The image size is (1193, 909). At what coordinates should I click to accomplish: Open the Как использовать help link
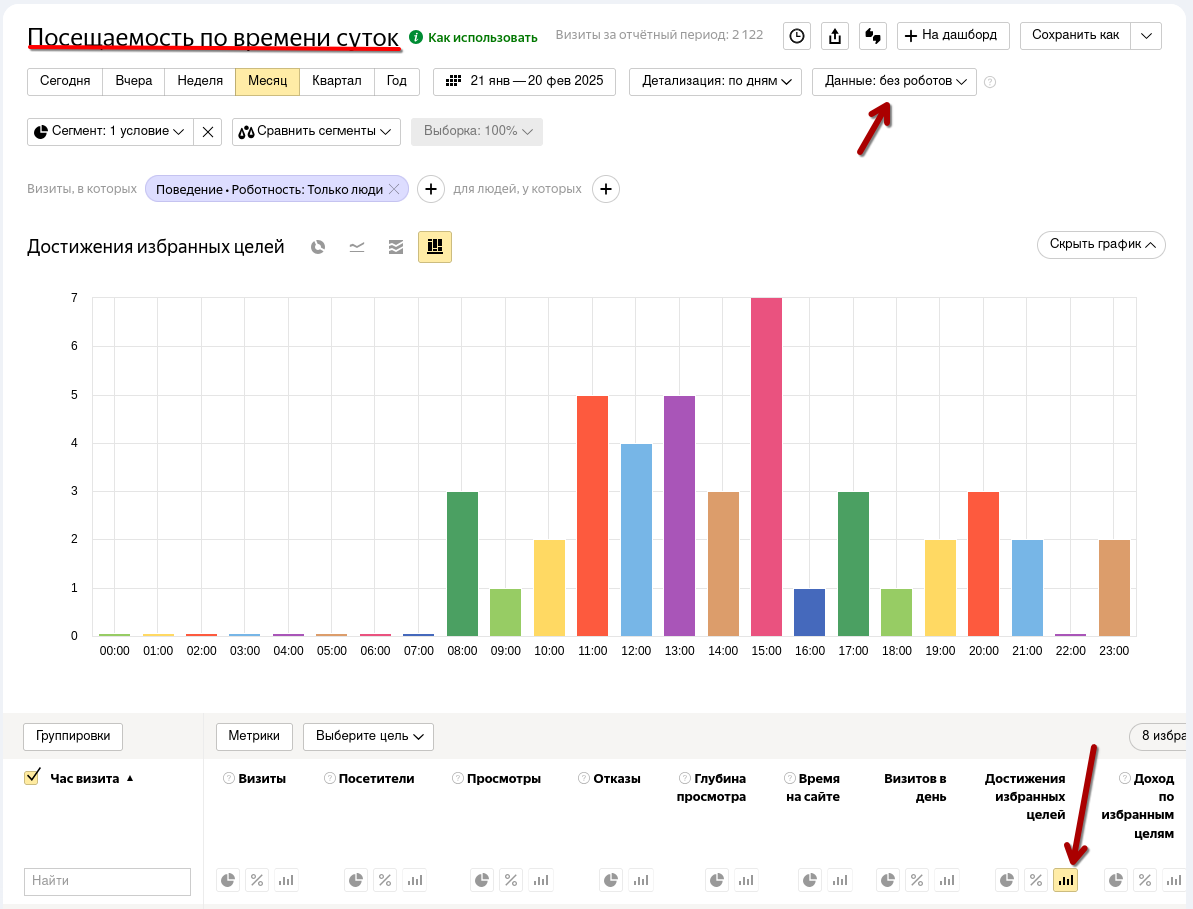(474, 37)
